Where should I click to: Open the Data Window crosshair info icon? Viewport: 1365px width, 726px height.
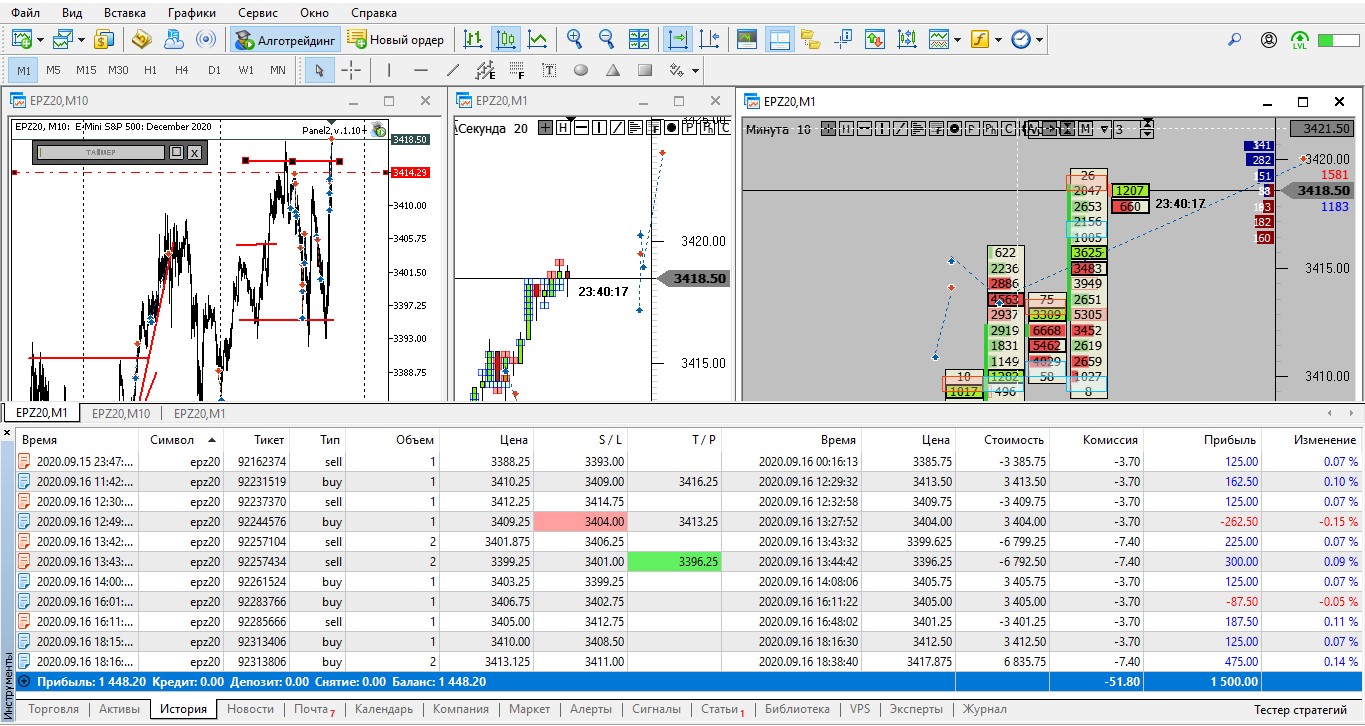[843, 40]
